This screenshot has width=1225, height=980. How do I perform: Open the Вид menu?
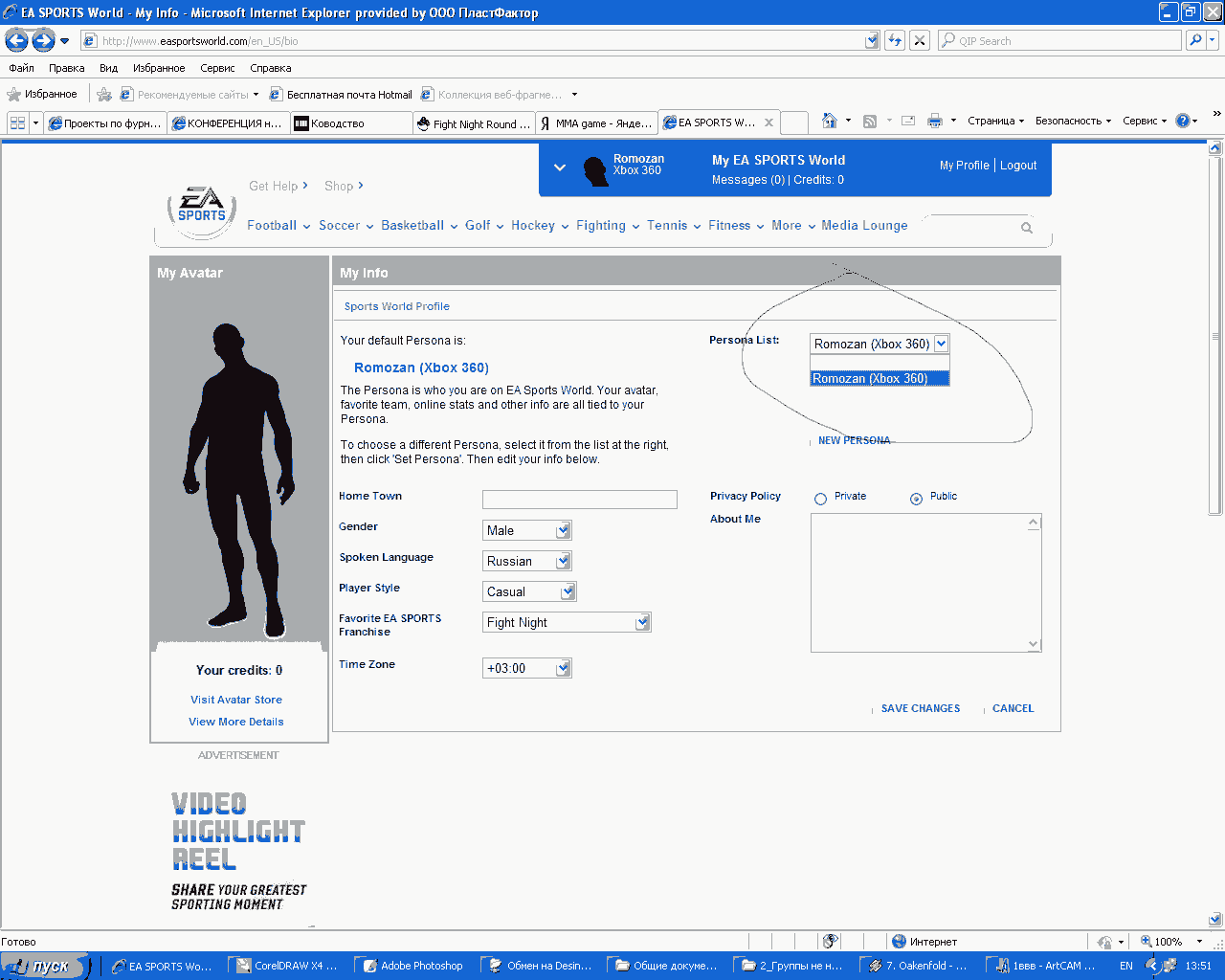(x=108, y=68)
